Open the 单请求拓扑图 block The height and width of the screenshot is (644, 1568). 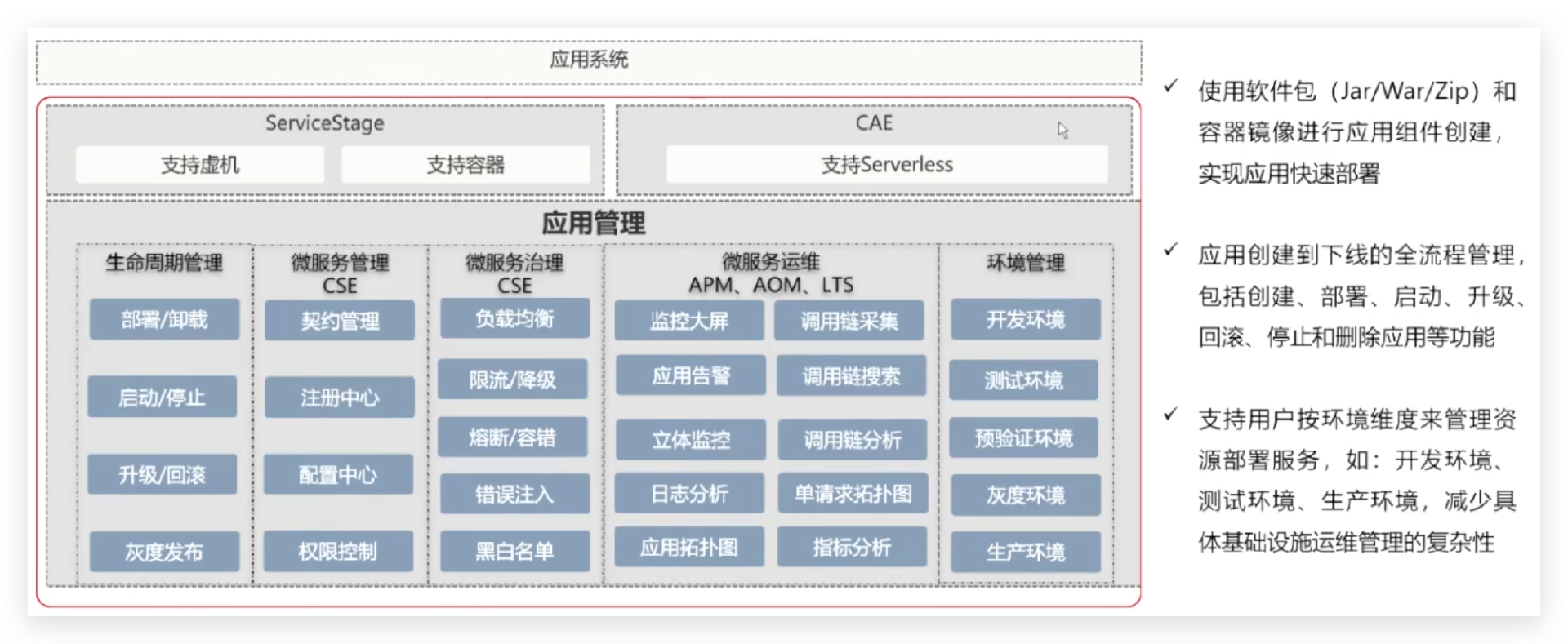[853, 493]
